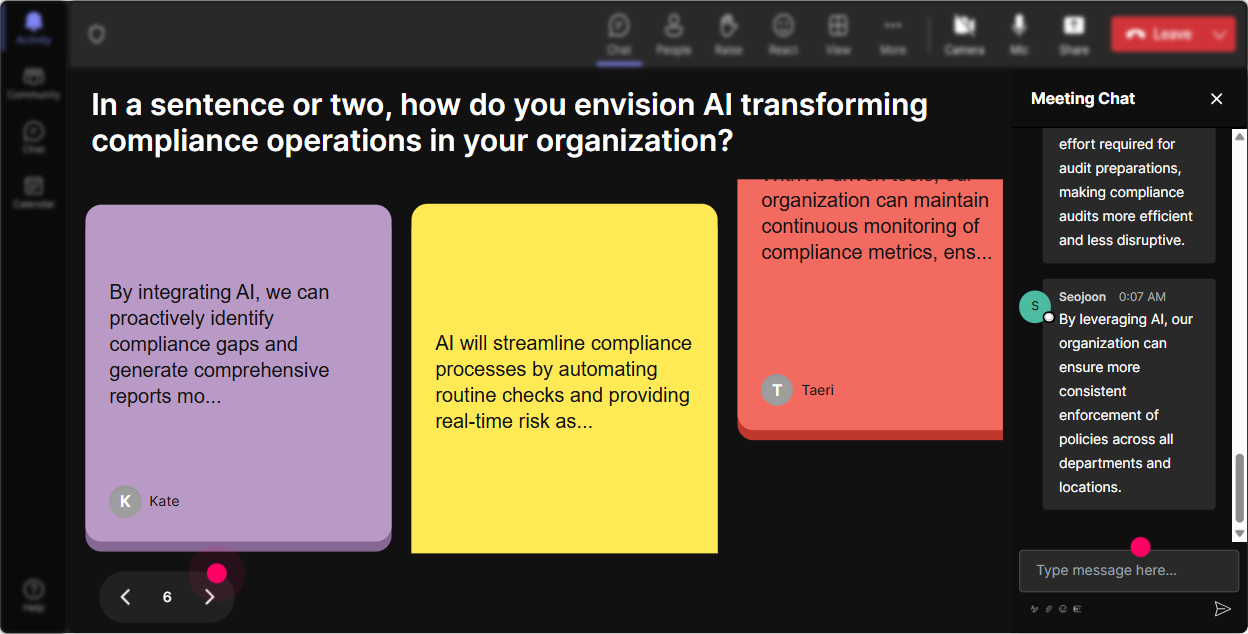Select Taeri's red response card
Screen dimensions: 1248x634
870,308
